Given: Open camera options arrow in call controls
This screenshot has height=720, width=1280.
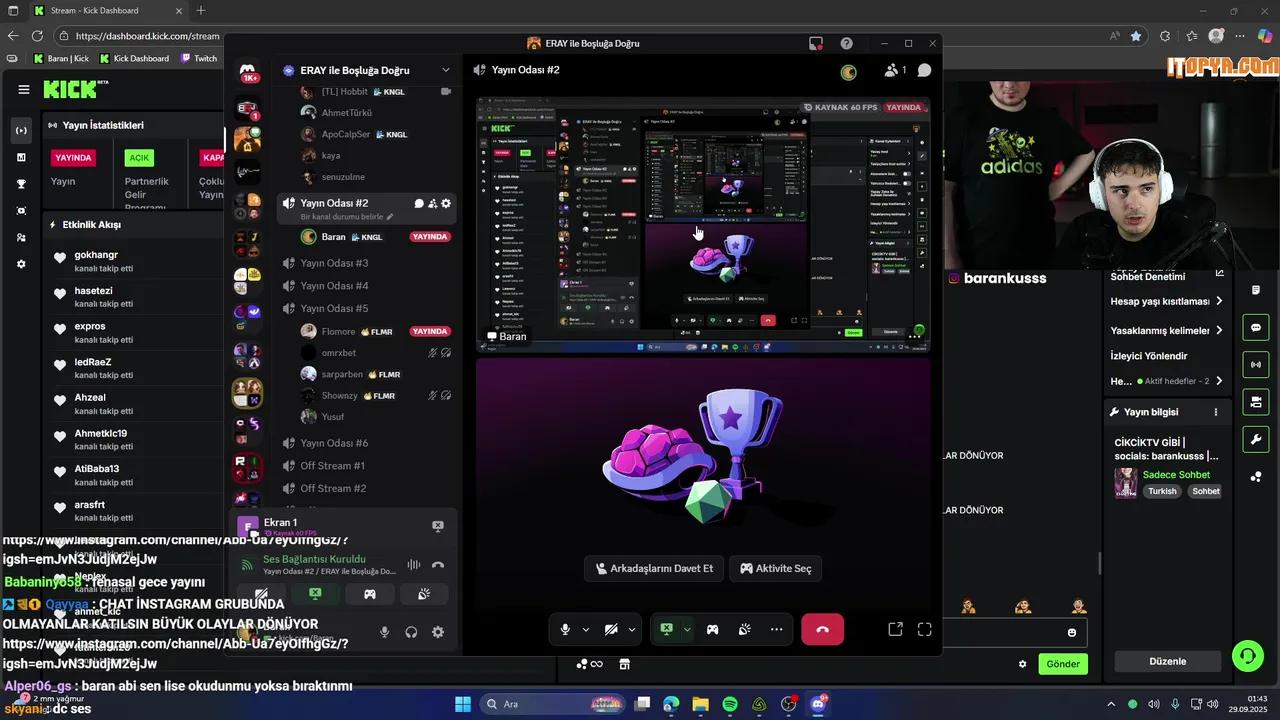Looking at the screenshot, I should tap(632, 630).
